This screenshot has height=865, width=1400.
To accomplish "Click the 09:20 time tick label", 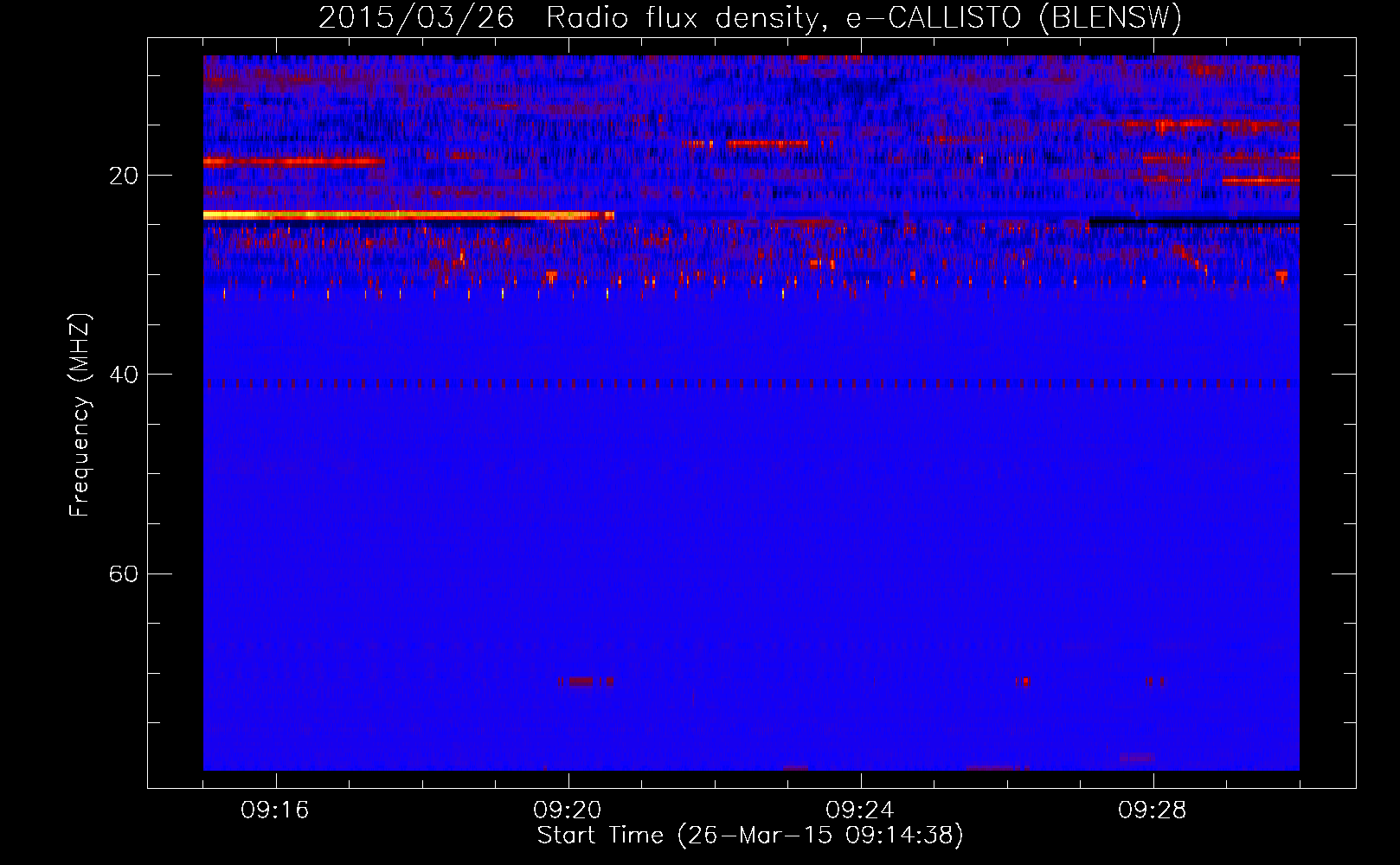I will (x=568, y=811).
